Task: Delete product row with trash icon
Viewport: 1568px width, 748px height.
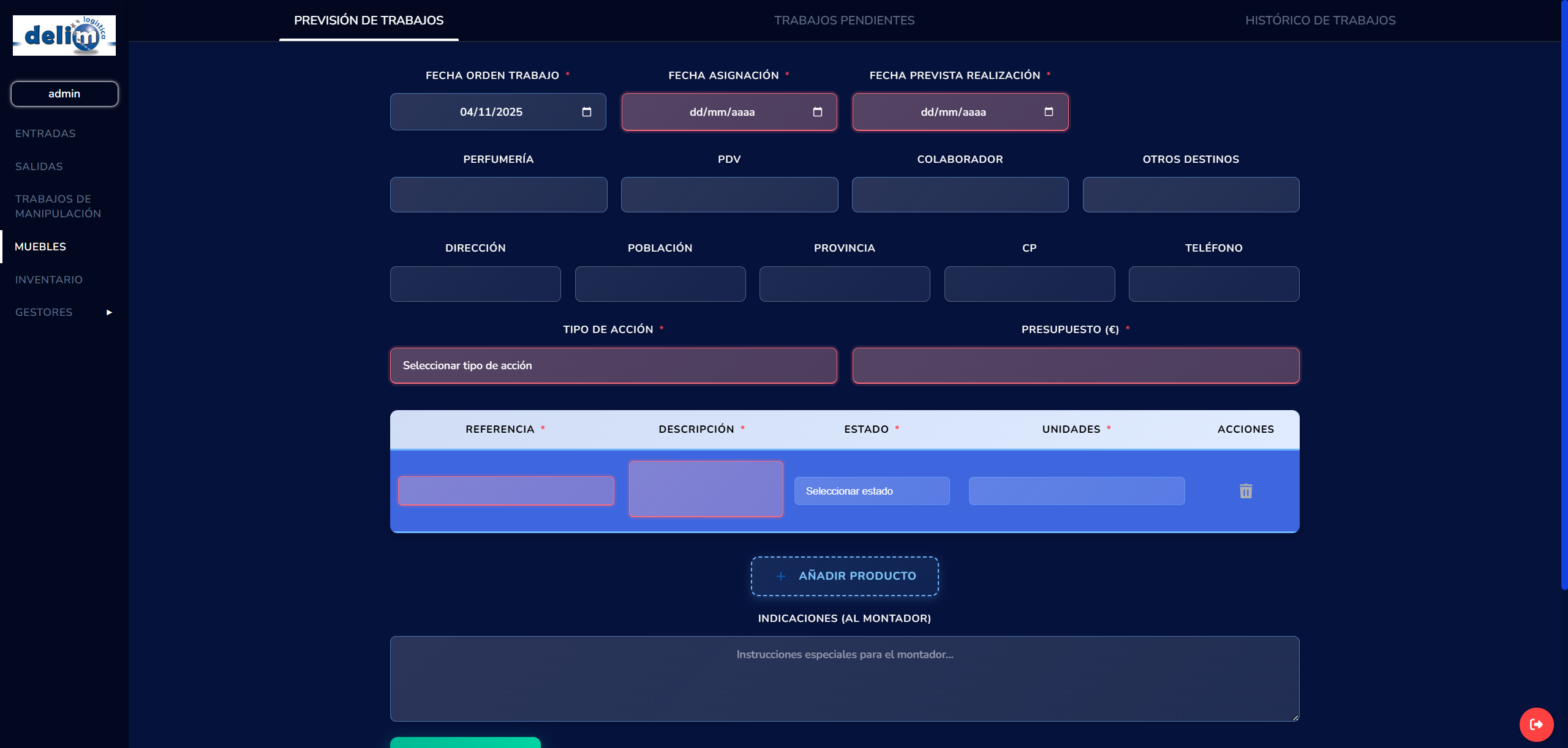Action: coord(1245,491)
